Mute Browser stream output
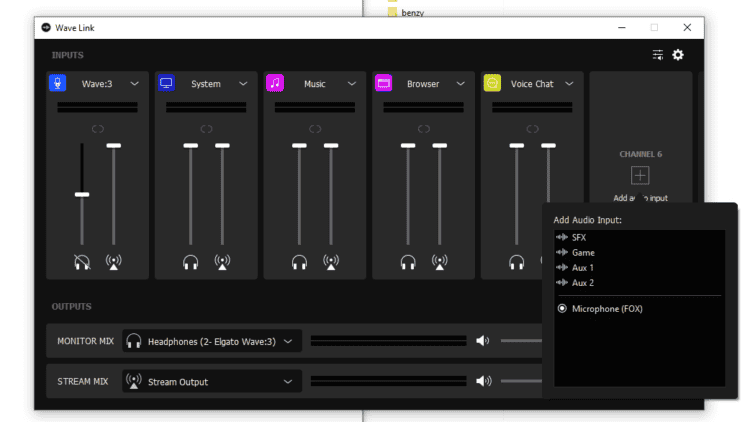Image resolution: width=750 pixels, height=422 pixels. 440,262
